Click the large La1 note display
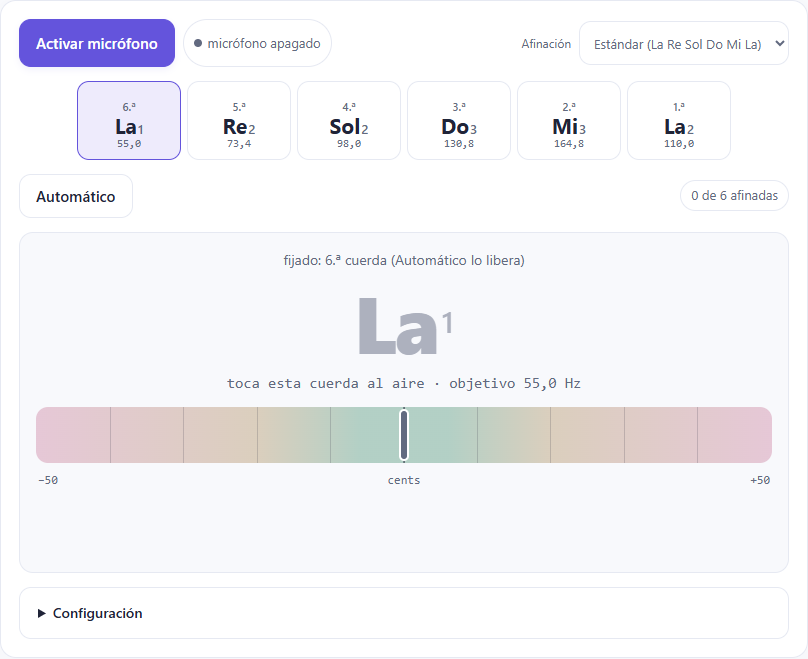This screenshot has width=808, height=659. point(405,326)
